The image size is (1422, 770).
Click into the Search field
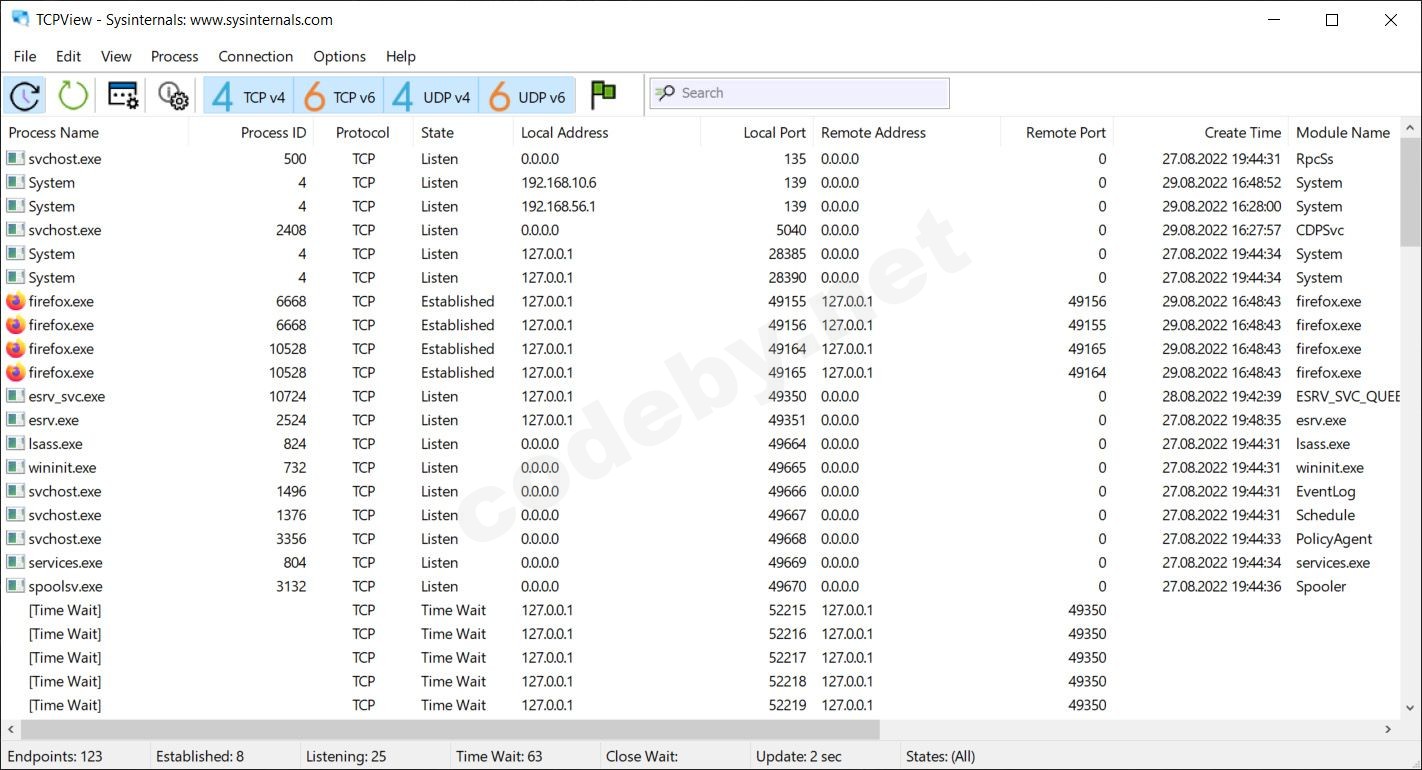click(810, 93)
